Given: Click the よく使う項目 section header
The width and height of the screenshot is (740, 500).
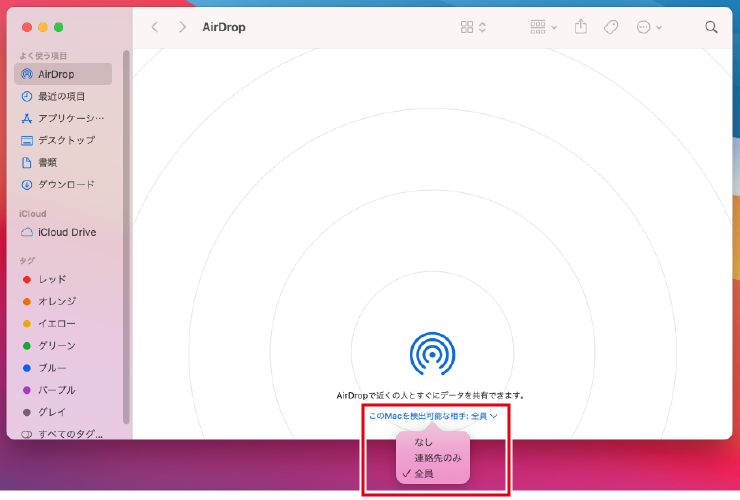Looking at the screenshot, I should point(43,56).
